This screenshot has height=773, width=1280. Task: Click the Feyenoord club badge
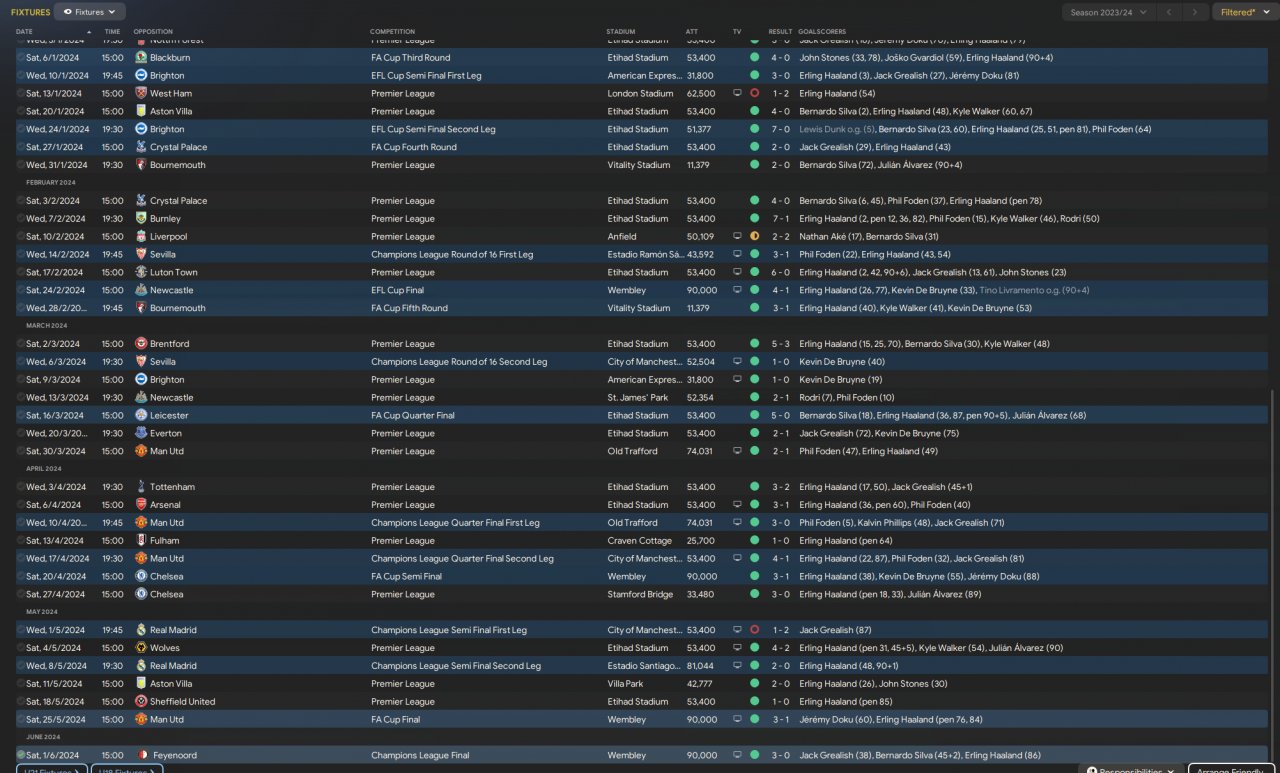[141, 756]
